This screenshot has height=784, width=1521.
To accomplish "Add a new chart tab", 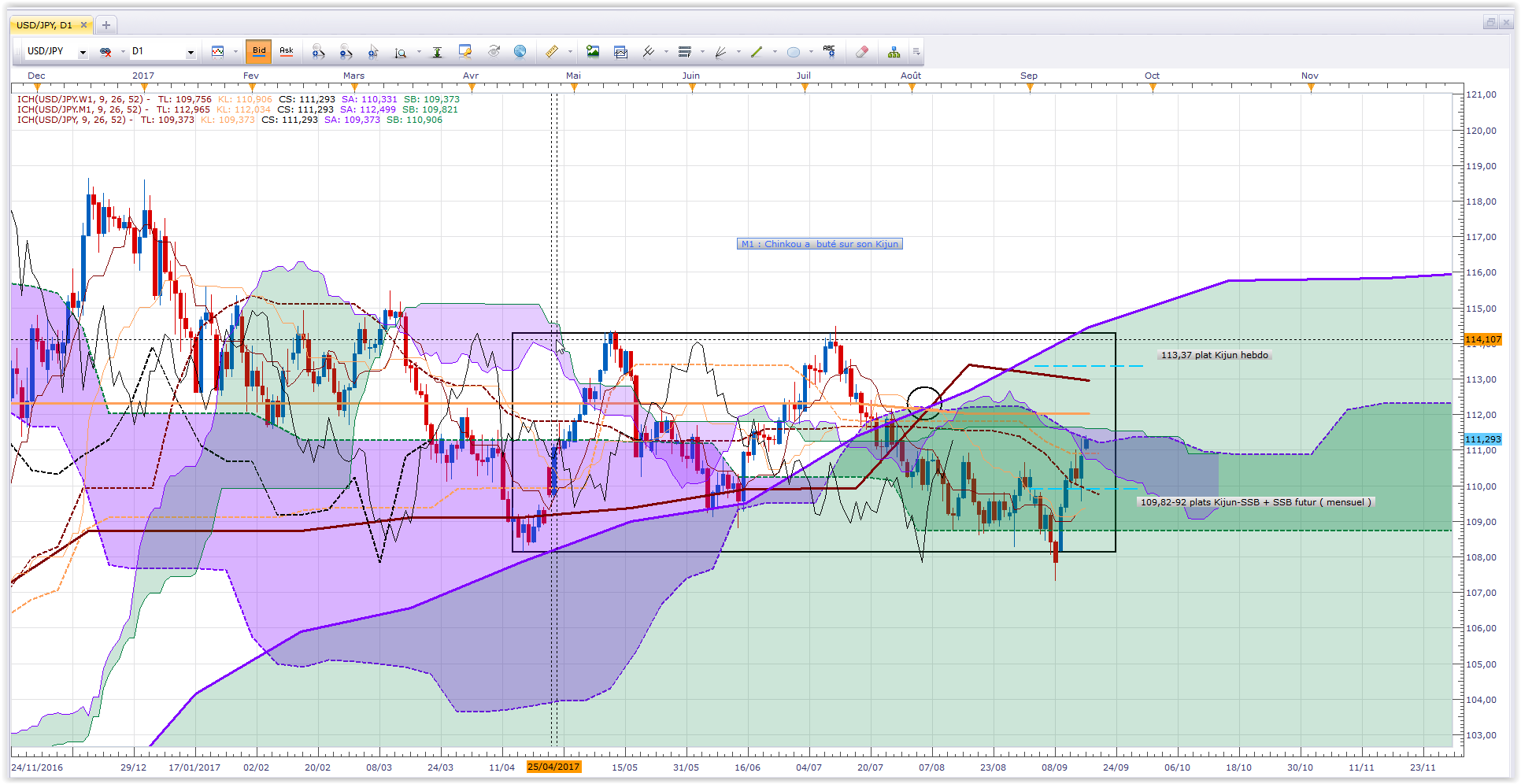I will click(106, 25).
